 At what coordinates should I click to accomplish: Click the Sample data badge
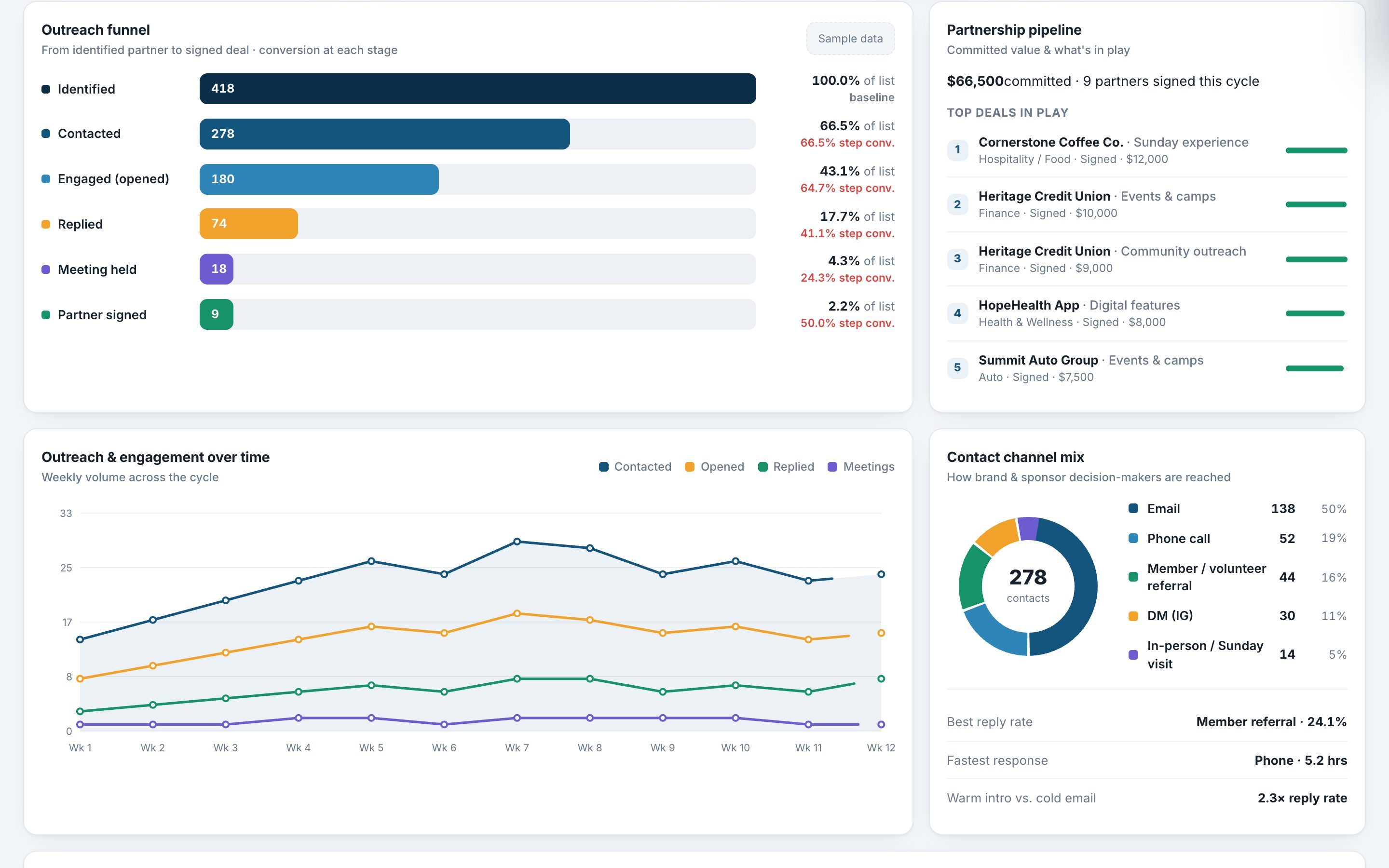click(850, 39)
